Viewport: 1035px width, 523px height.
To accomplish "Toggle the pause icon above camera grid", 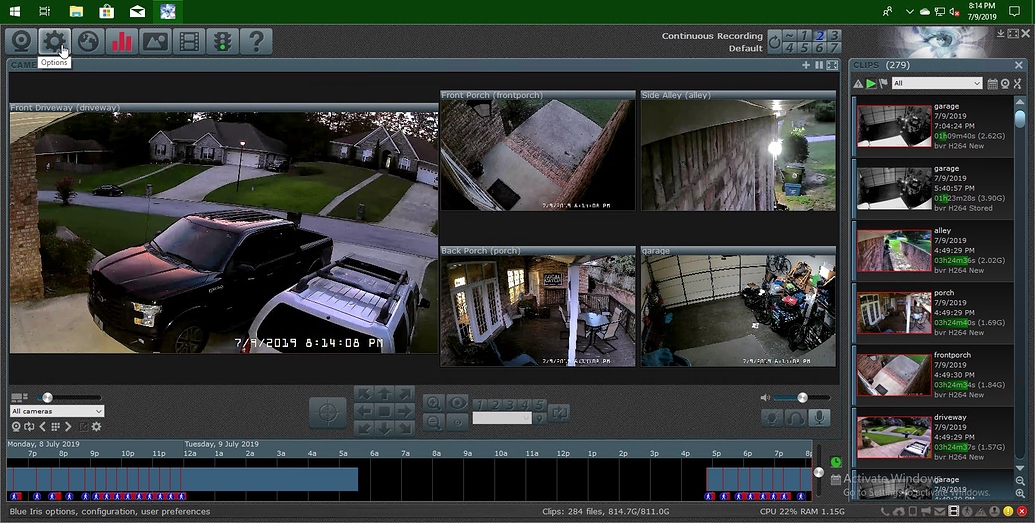I will [x=819, y=65].
